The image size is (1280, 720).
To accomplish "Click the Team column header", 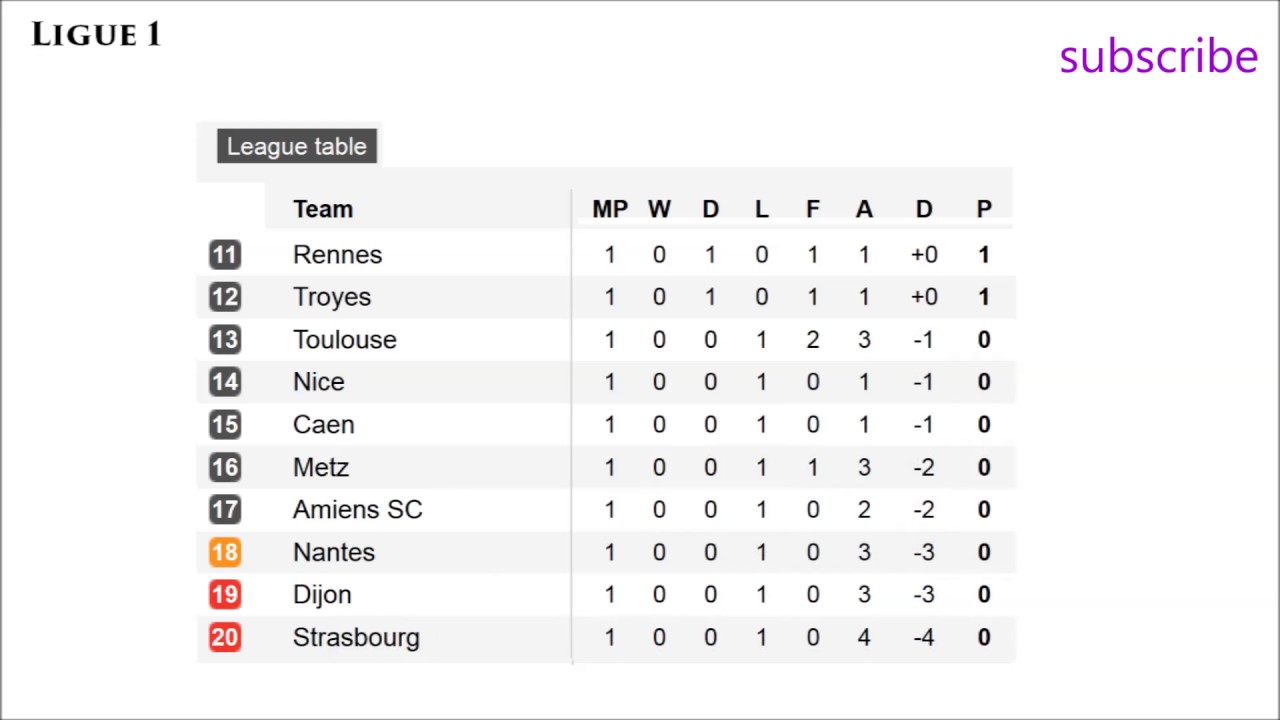I will 322,209.
